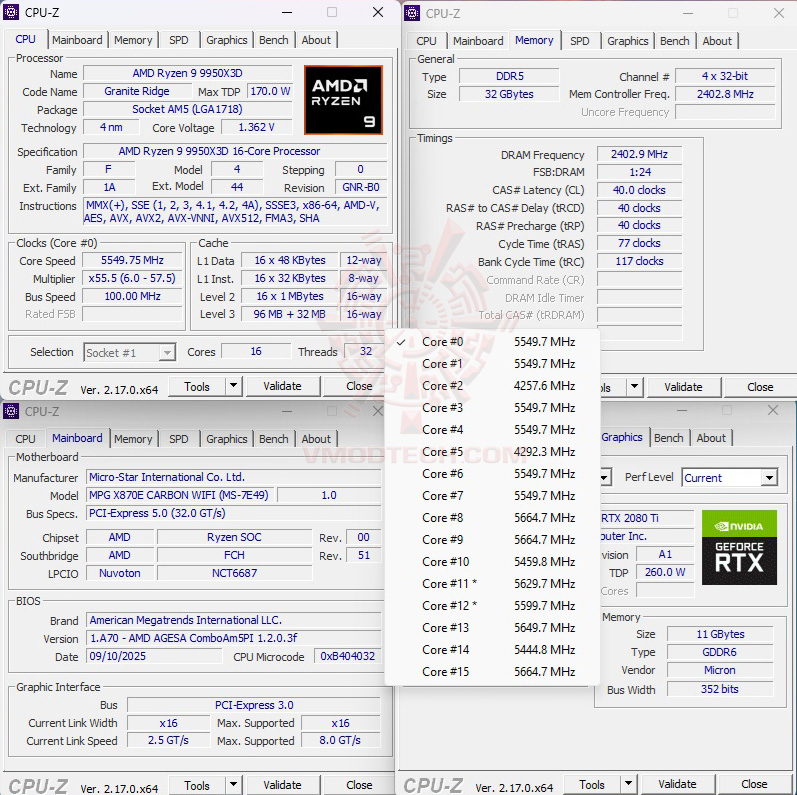Viewport: 797px width, 795px height.
Task: Open the Tools dropdown arrow in the Memory window
Action: 634,387
